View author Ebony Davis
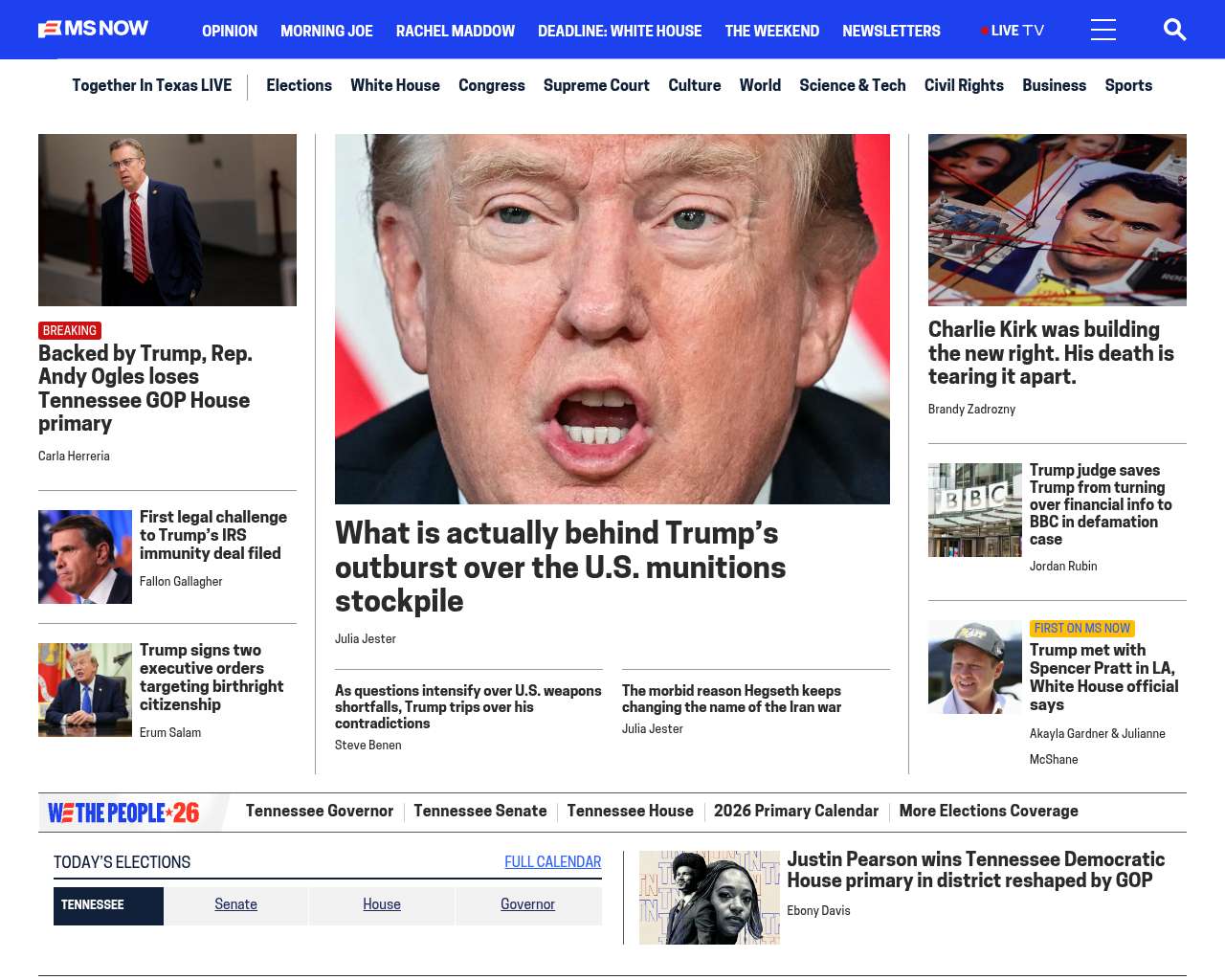 pos(818,911)
